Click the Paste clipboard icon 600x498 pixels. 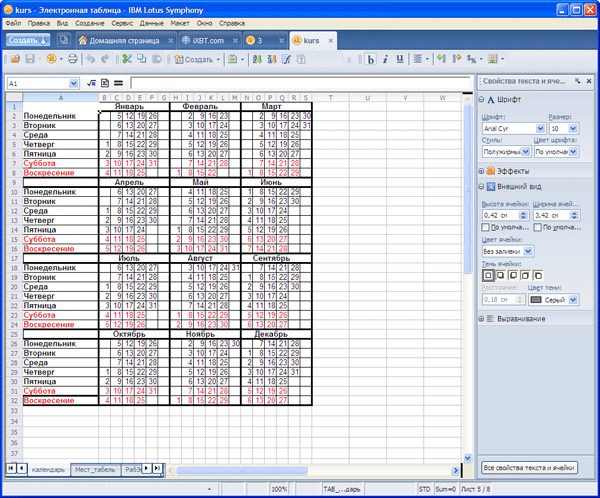156,59
